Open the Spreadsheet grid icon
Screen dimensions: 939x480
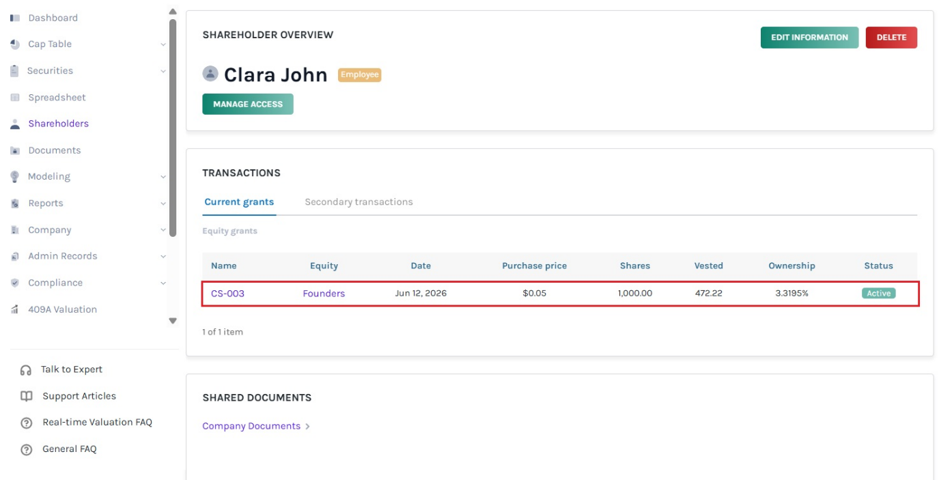pos(15,98)
